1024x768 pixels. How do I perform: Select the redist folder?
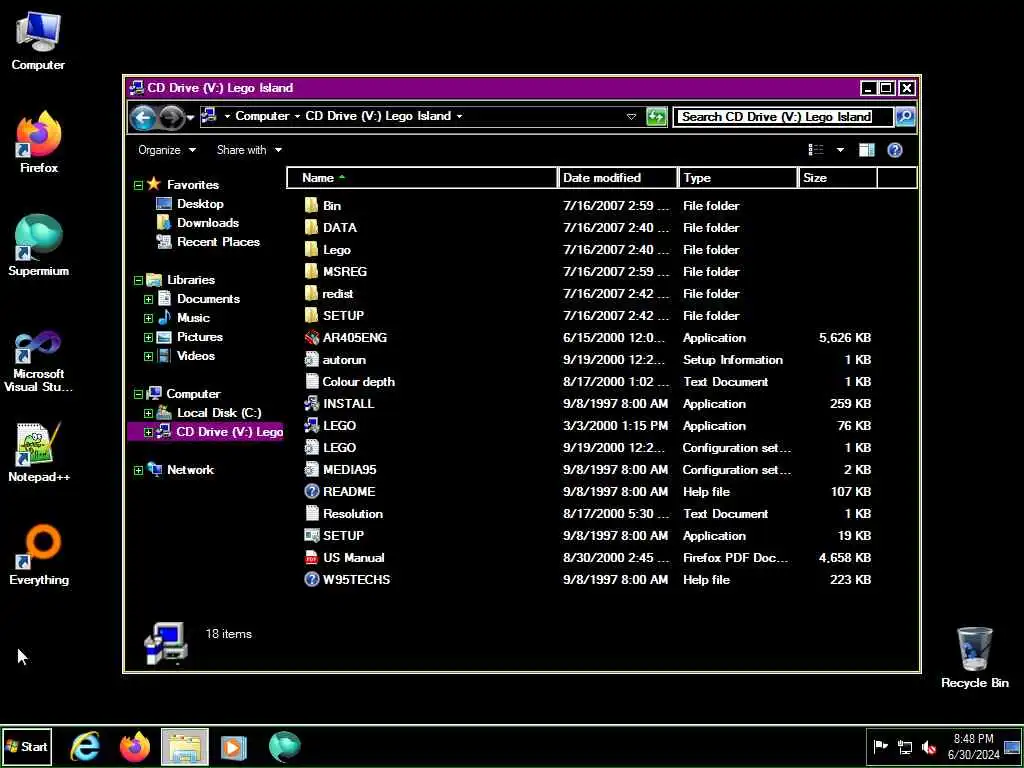click(329, 293)
